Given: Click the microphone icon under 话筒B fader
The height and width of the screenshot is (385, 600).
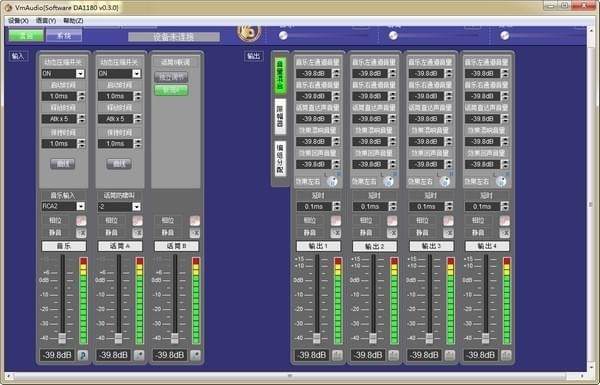Looking at the screenshot, I should 195,355.
